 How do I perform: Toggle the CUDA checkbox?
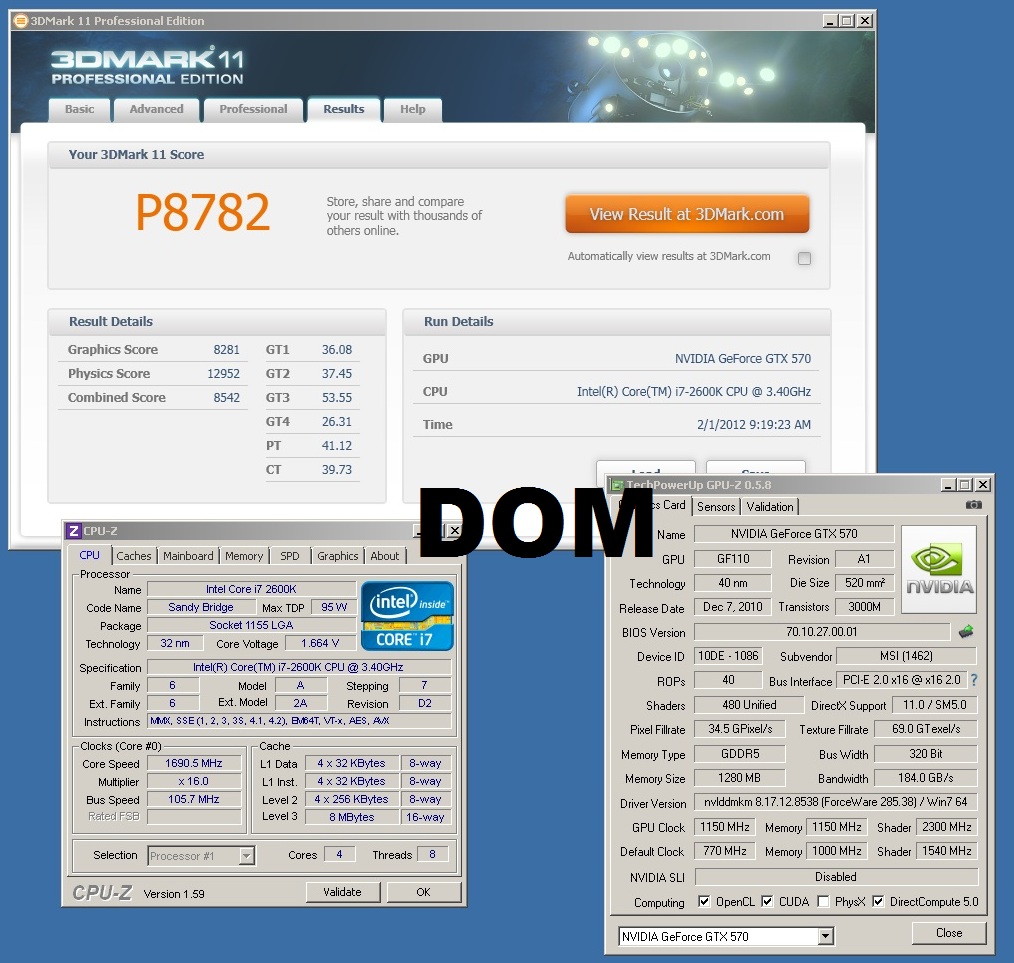pyautogui.click(x=767, y=902)
